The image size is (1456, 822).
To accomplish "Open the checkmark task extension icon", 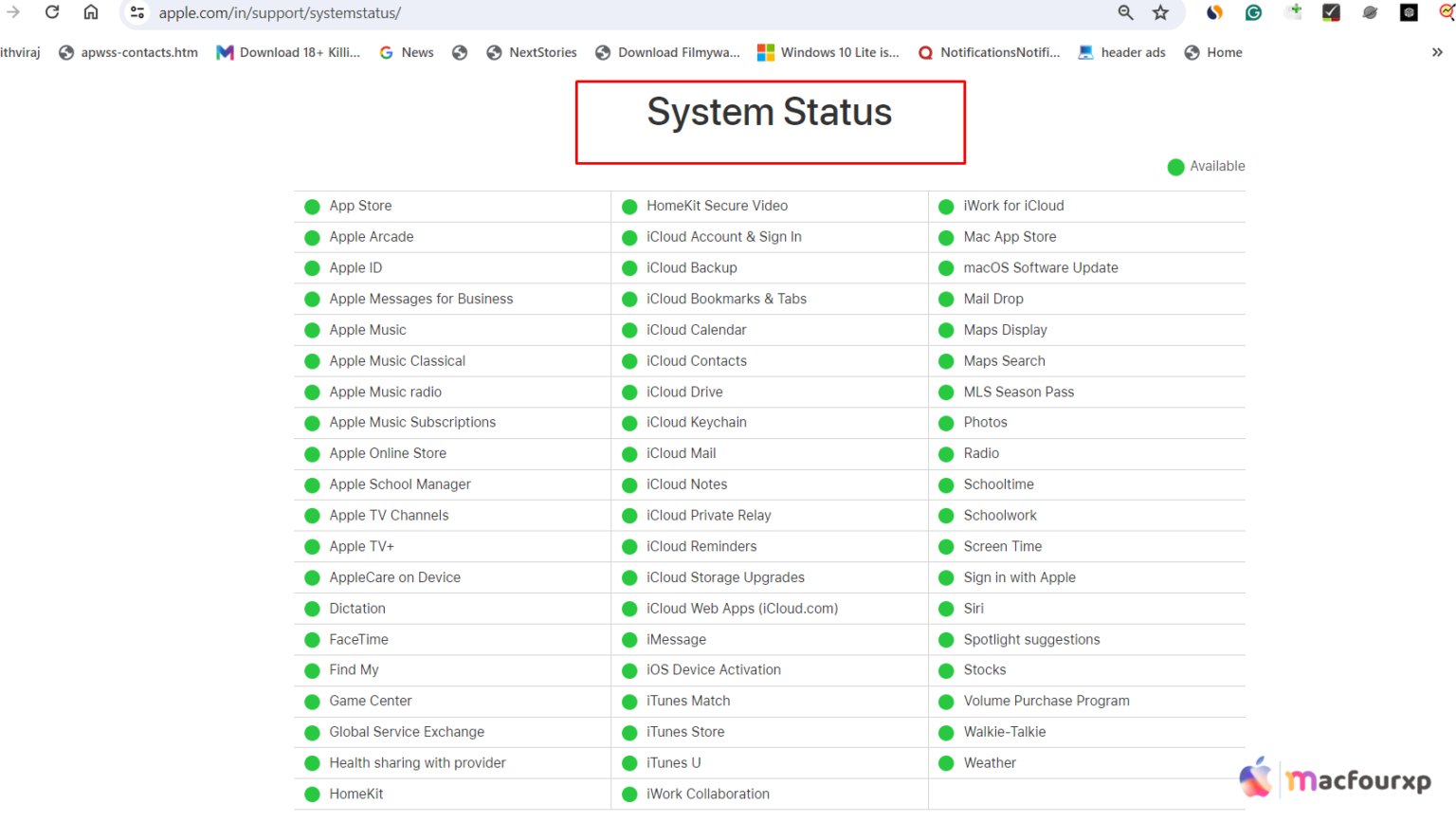I will (1331, 12).
